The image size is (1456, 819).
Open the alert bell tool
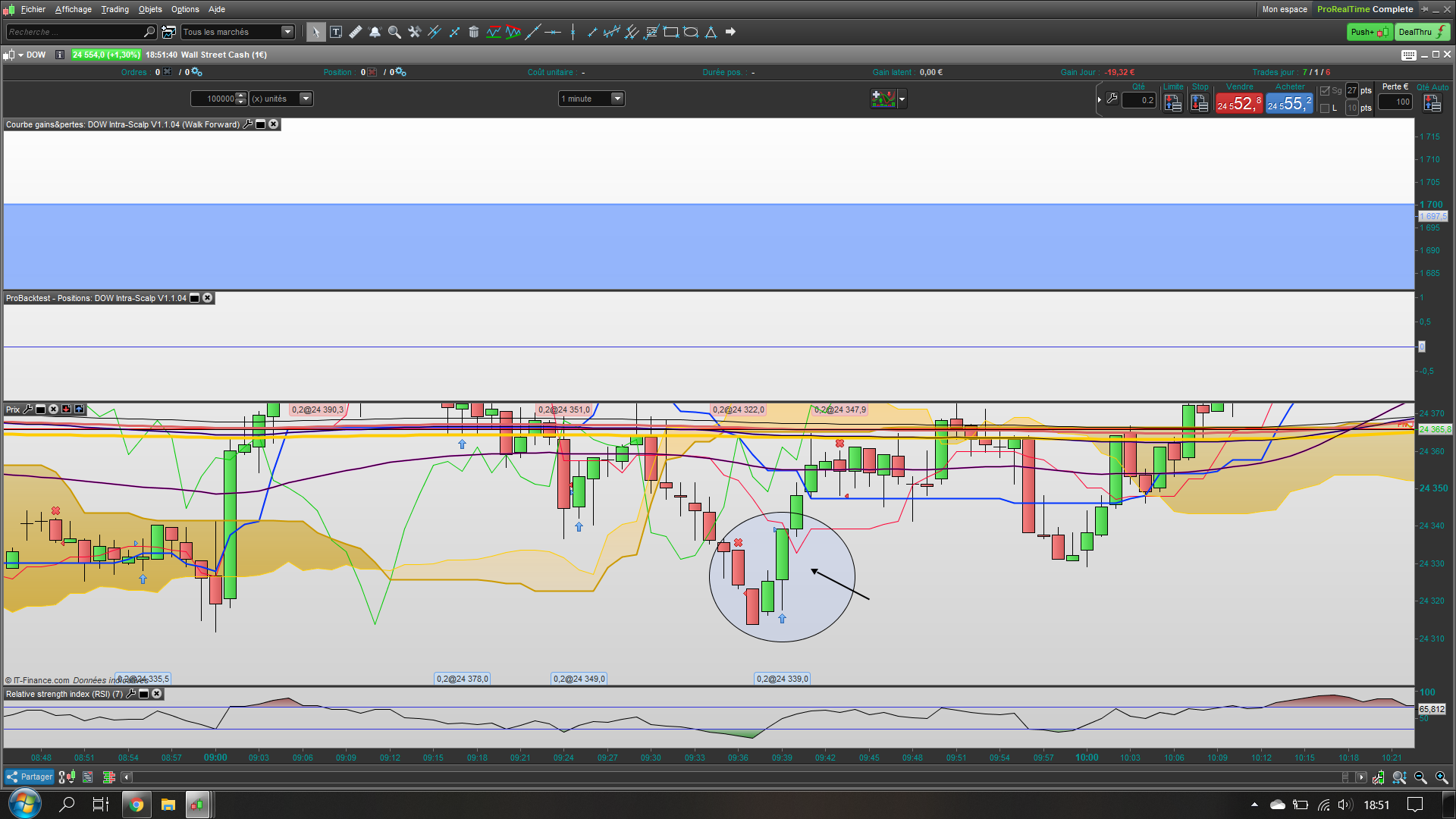tap(375, 32)
